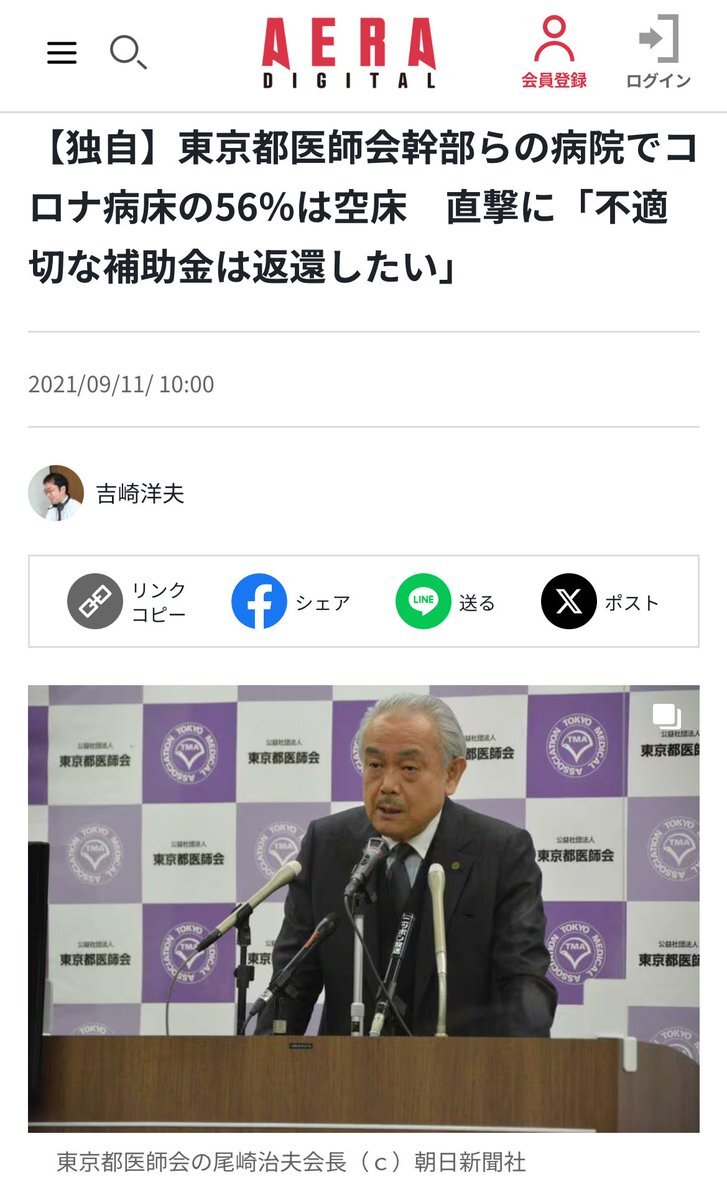Share article via Facebook icon
Image resolution: width=727 pixels, height=1200 pixels.
pos(259,602)
